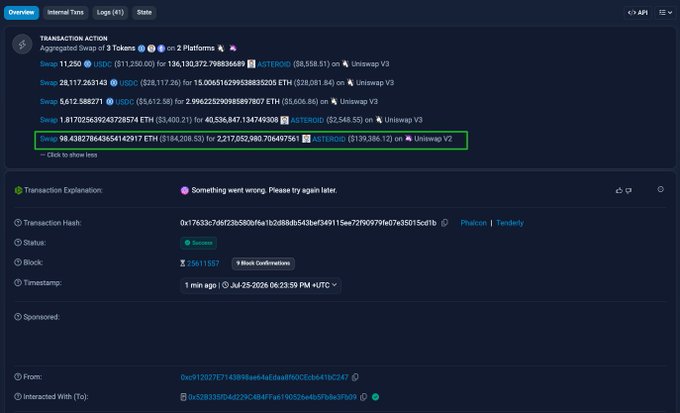Open USDC link in the 28,117.263143 swap row
This screenshot has height=413, width=680.
click(x=129, y=83)
